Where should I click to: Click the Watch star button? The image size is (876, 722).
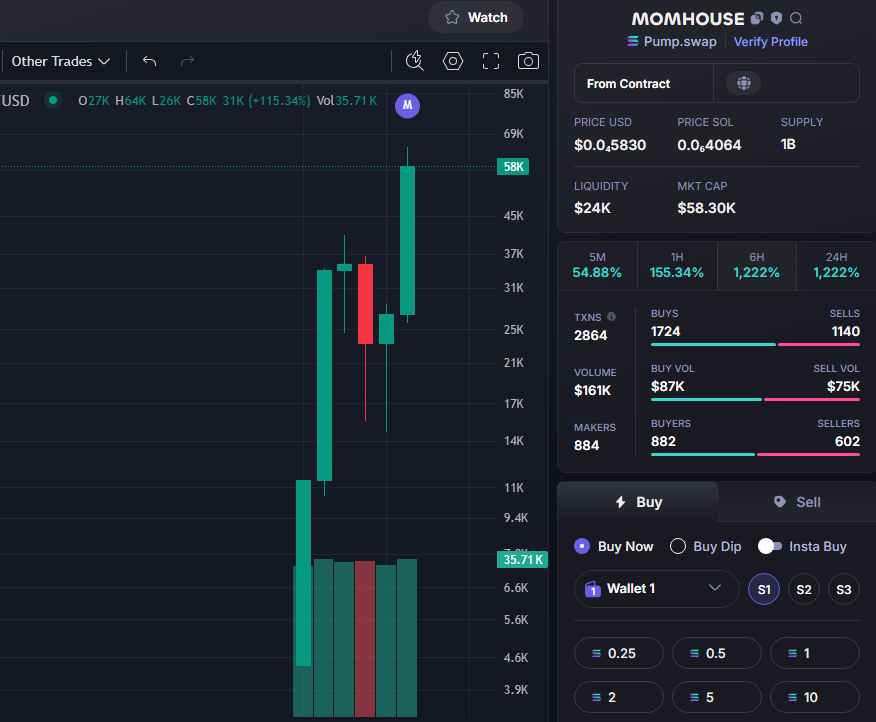476,17
